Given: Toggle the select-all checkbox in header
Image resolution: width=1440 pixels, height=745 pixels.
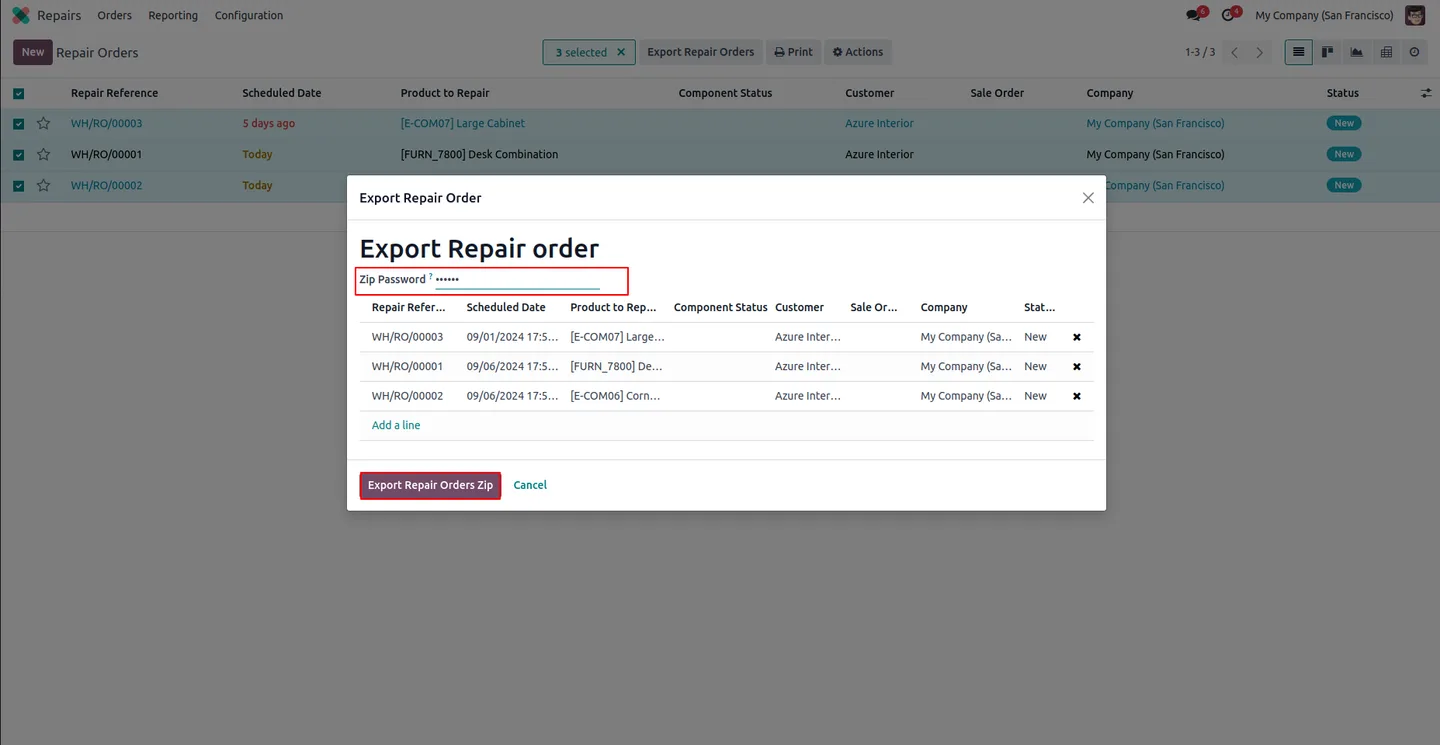Looking at the screenshot, I should point(18,93).
